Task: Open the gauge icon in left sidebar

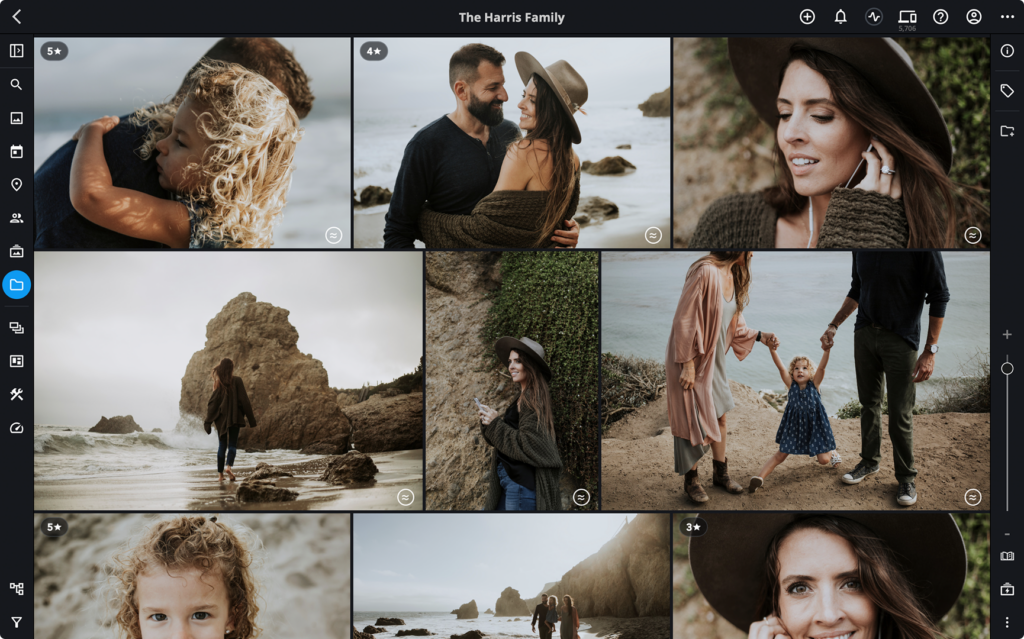Action: click(17, 428)
